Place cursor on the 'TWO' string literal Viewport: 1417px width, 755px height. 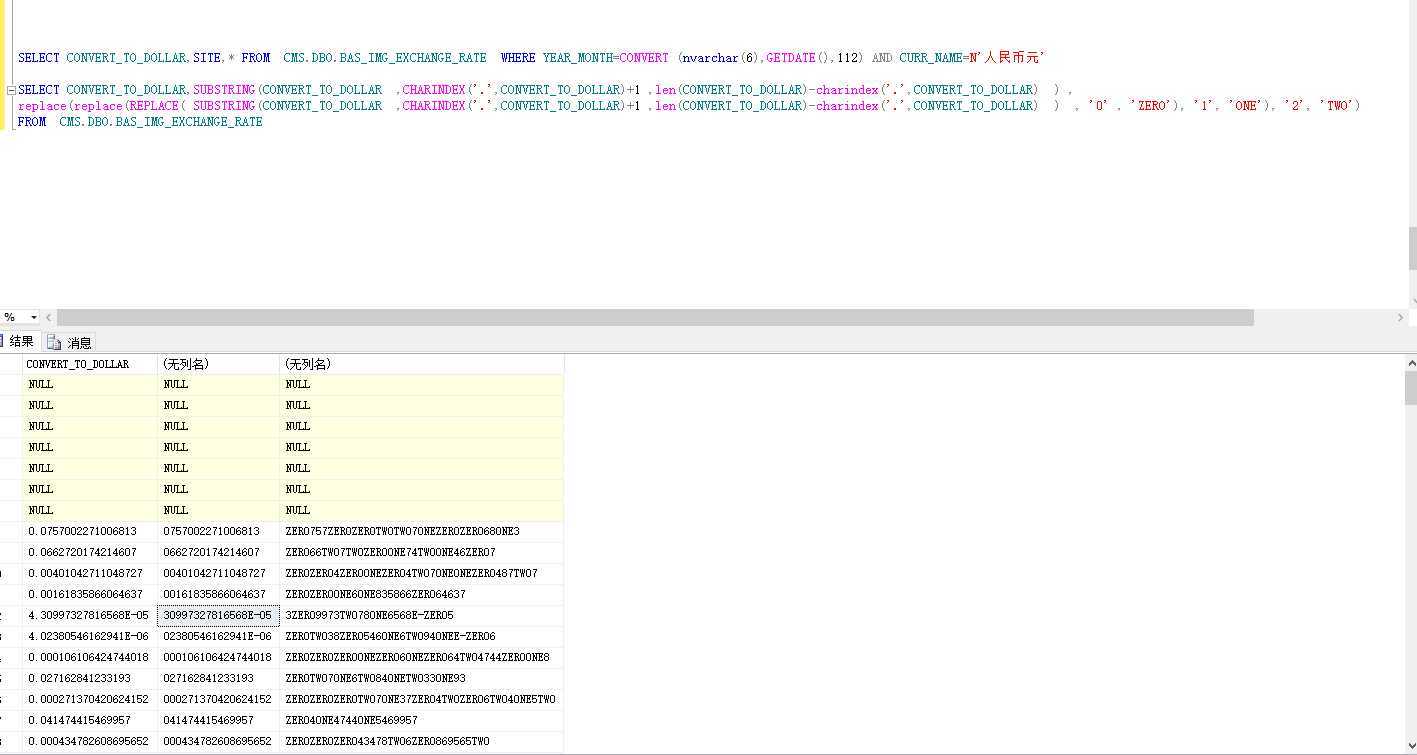1337,106
